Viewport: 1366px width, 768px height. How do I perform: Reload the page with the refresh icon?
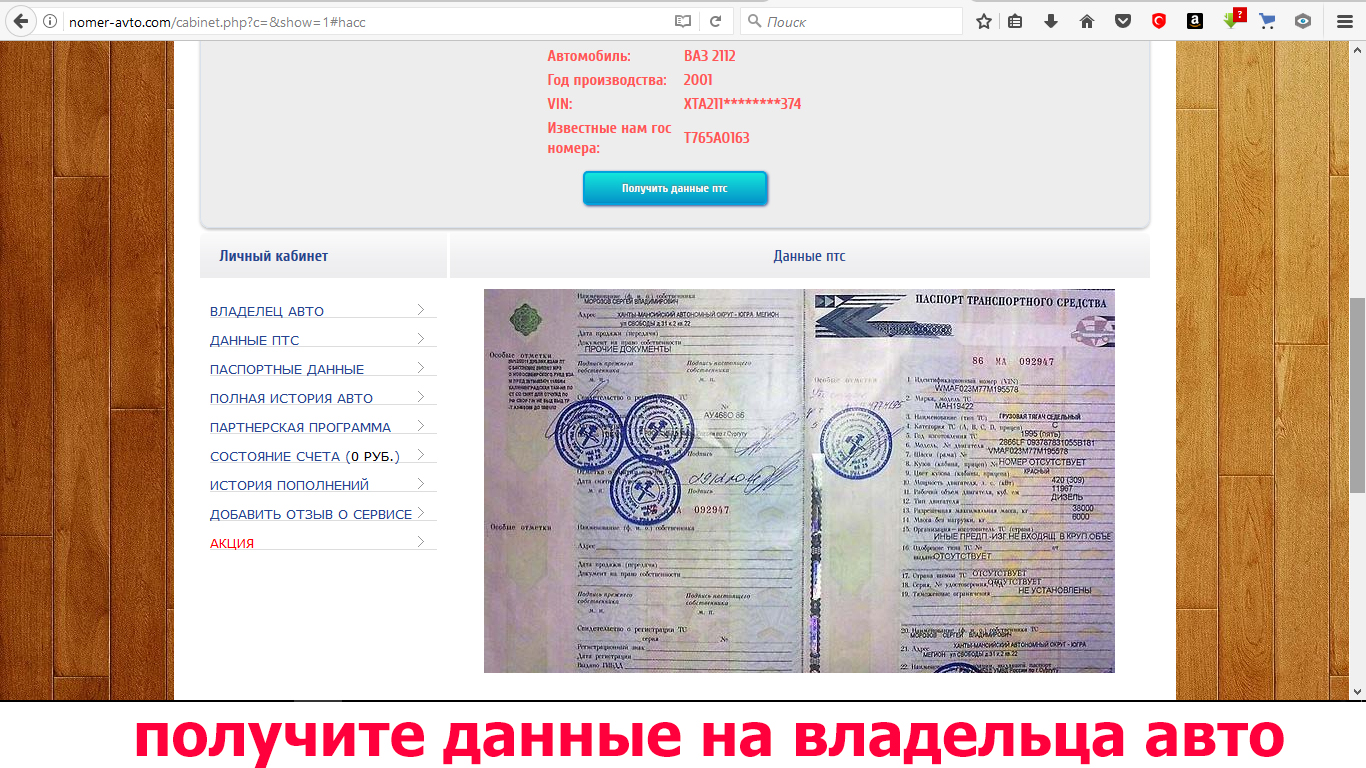(x=716, y=21)
